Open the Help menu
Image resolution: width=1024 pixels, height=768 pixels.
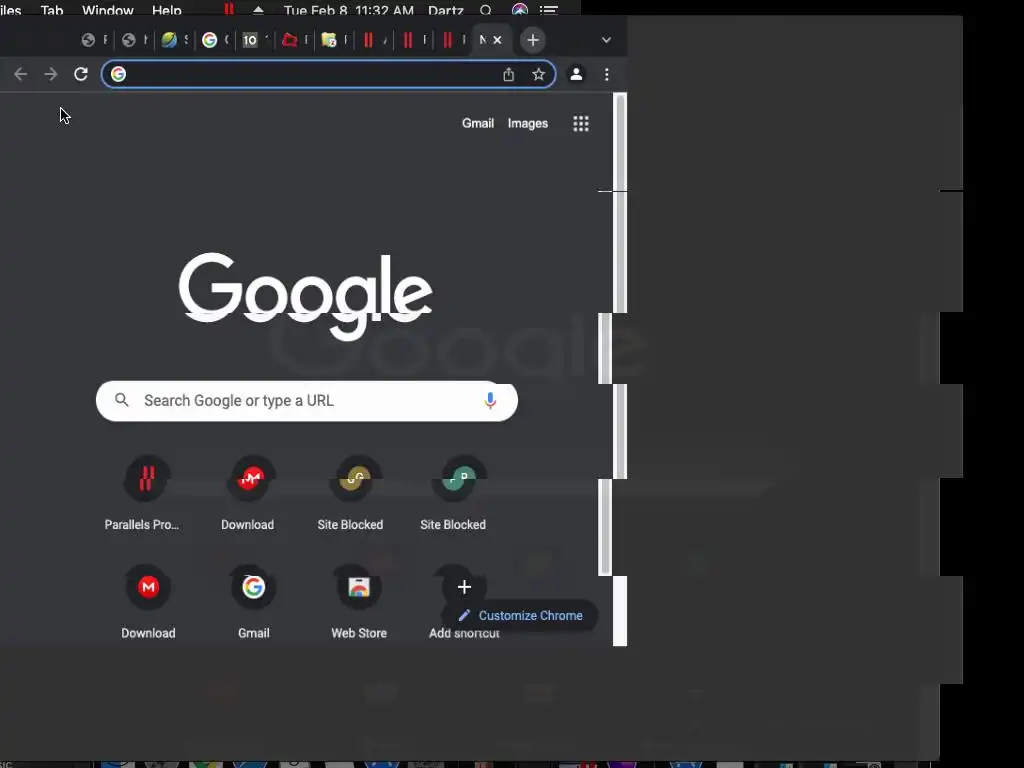pos(167,10)
